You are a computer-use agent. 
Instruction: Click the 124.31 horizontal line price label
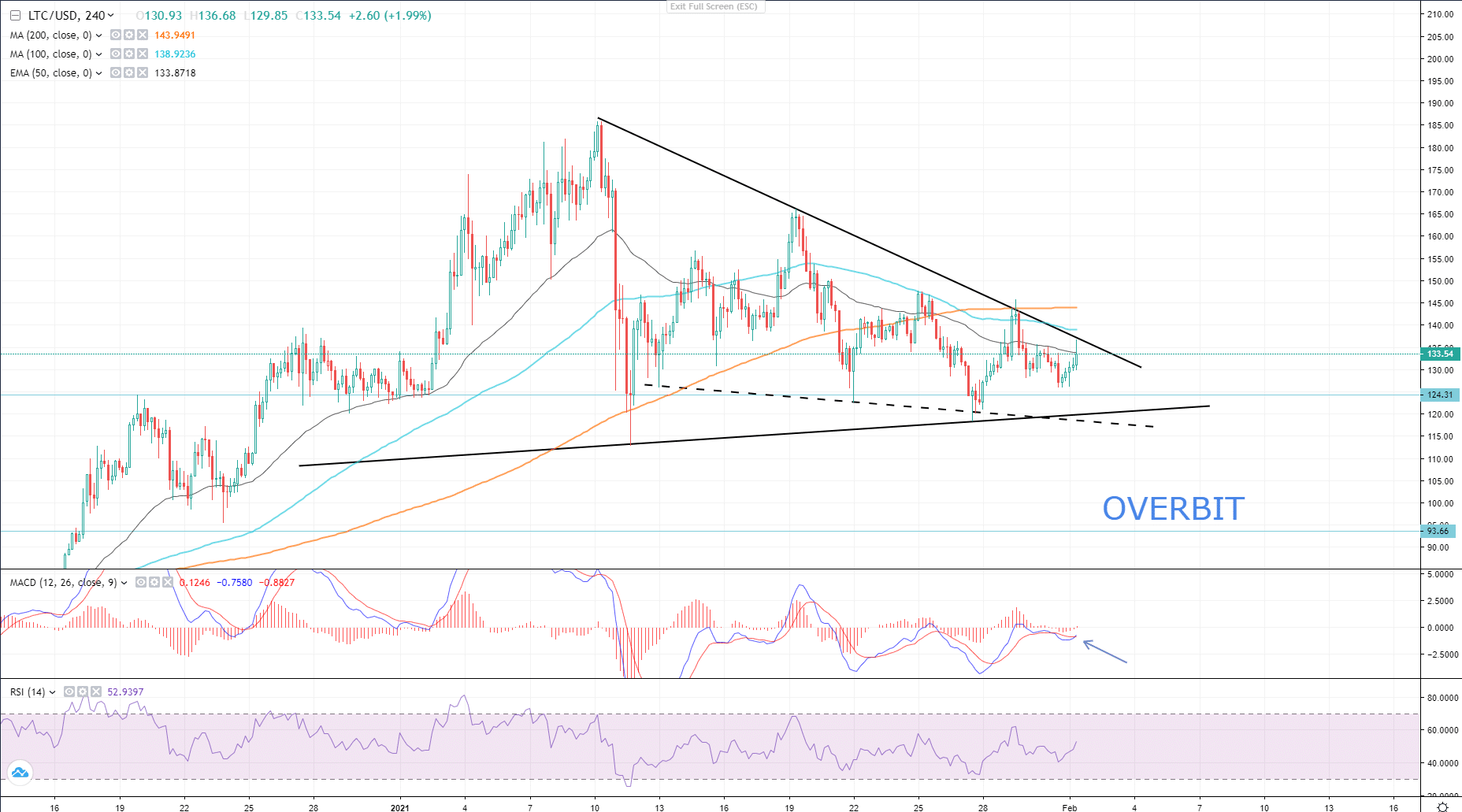point(1440,395)
